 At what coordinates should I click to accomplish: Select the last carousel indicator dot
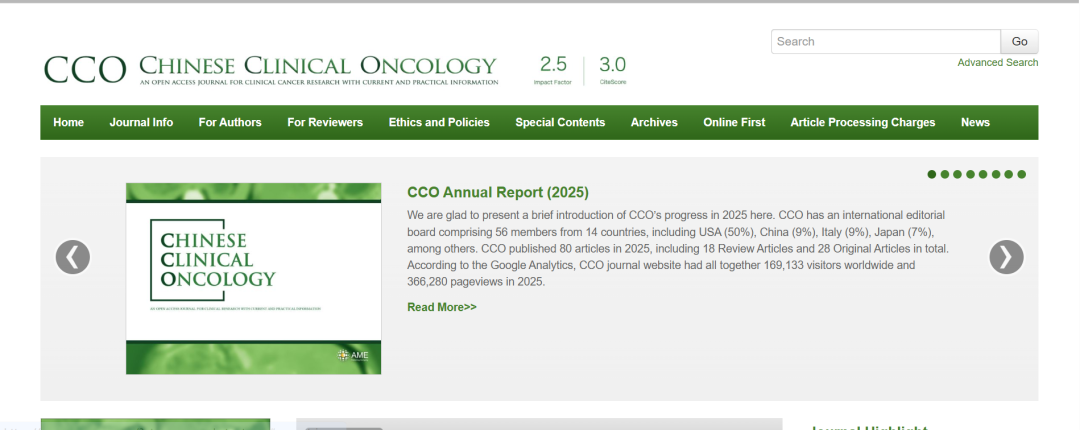(x=1022, y=175)
